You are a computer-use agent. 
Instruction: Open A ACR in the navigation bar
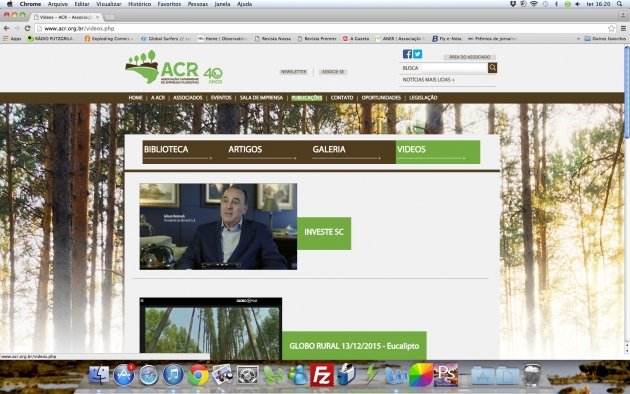click(158, 98)
